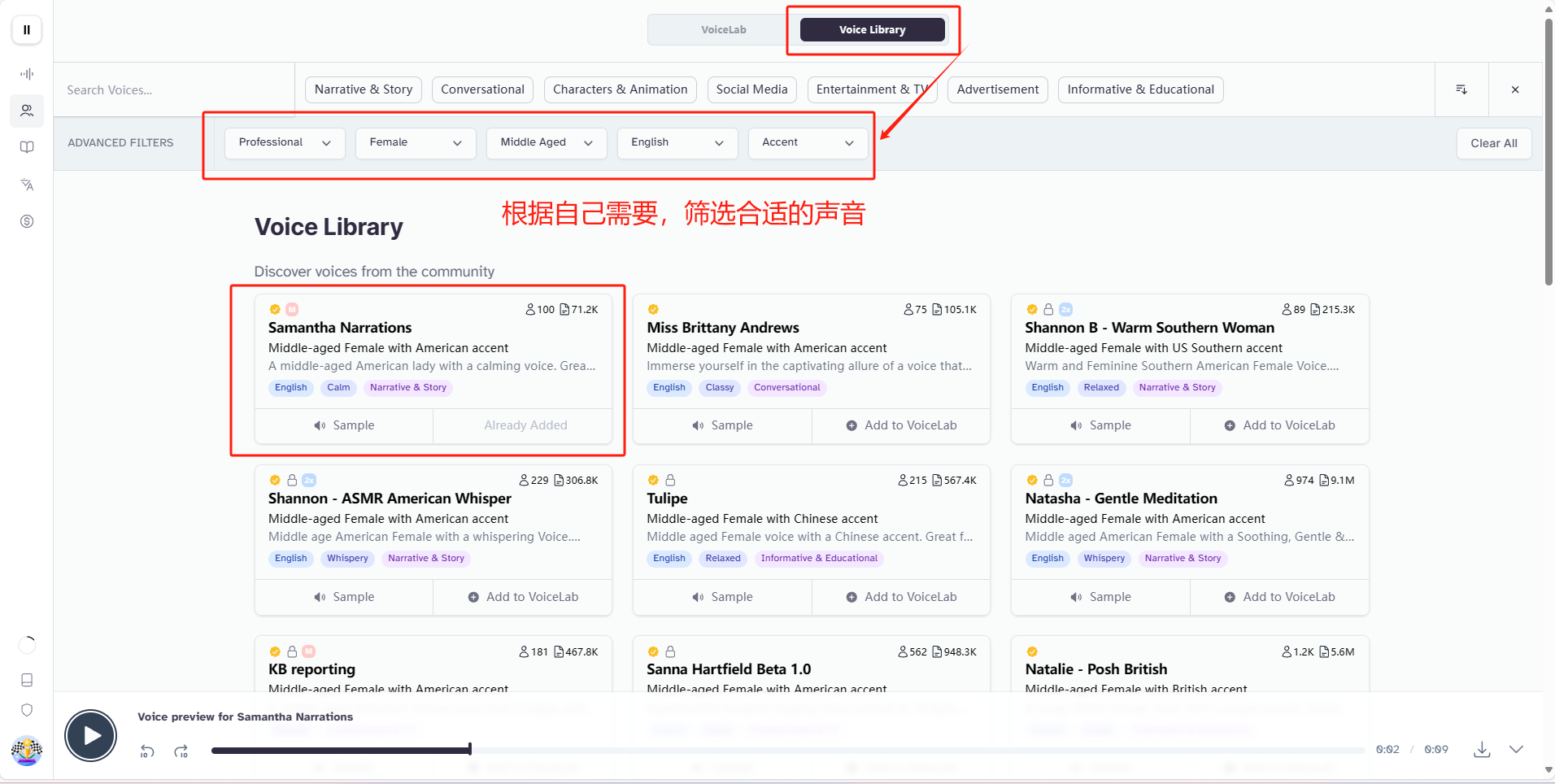Image resolution: width=1555 pixels, height=784 pixels.
Task: Open the Female gender dropdown
Action: click(416, 142)
